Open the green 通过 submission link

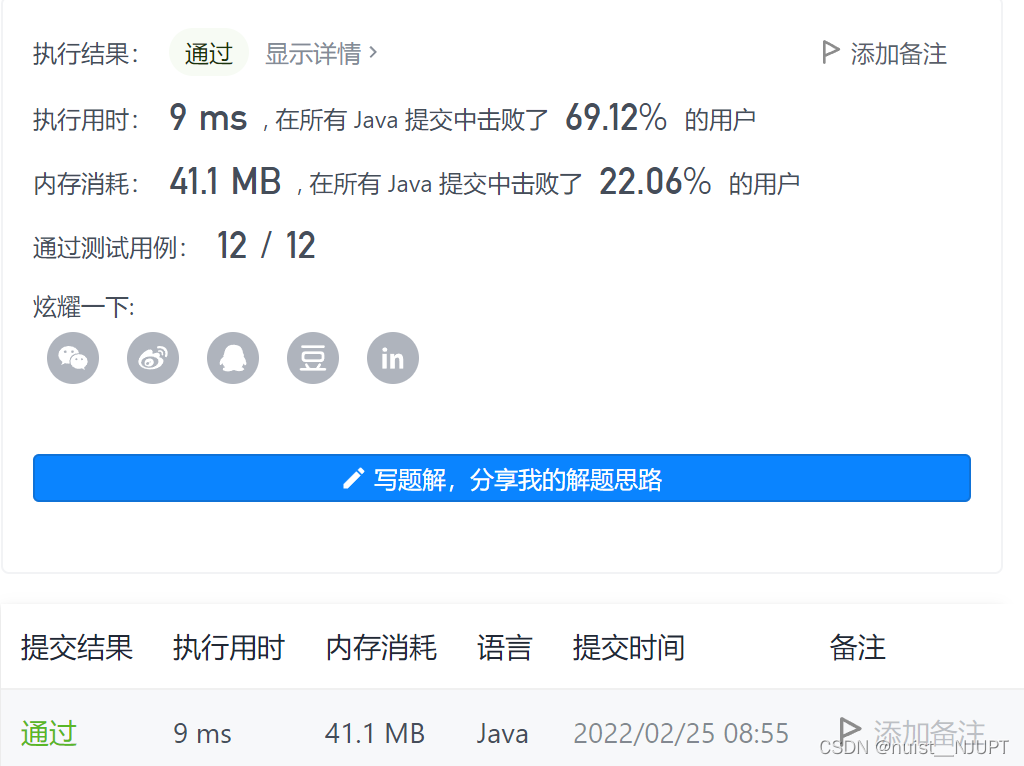coord(48,733)
